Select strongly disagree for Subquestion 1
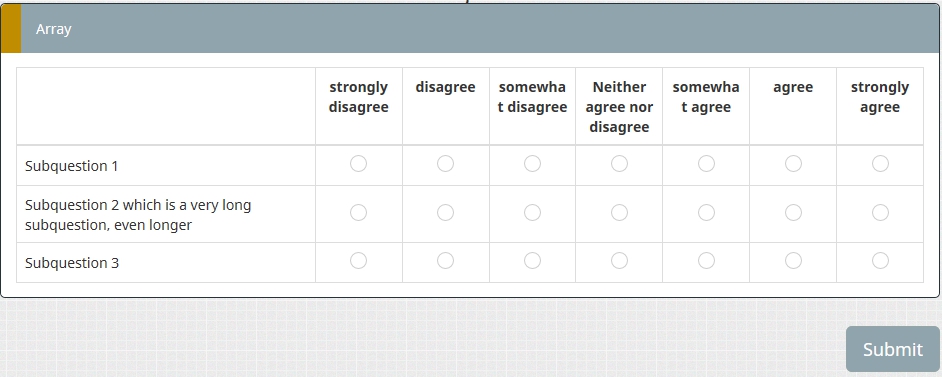The width and height of the screenshot is (942, 377). [x=358, y=163]
